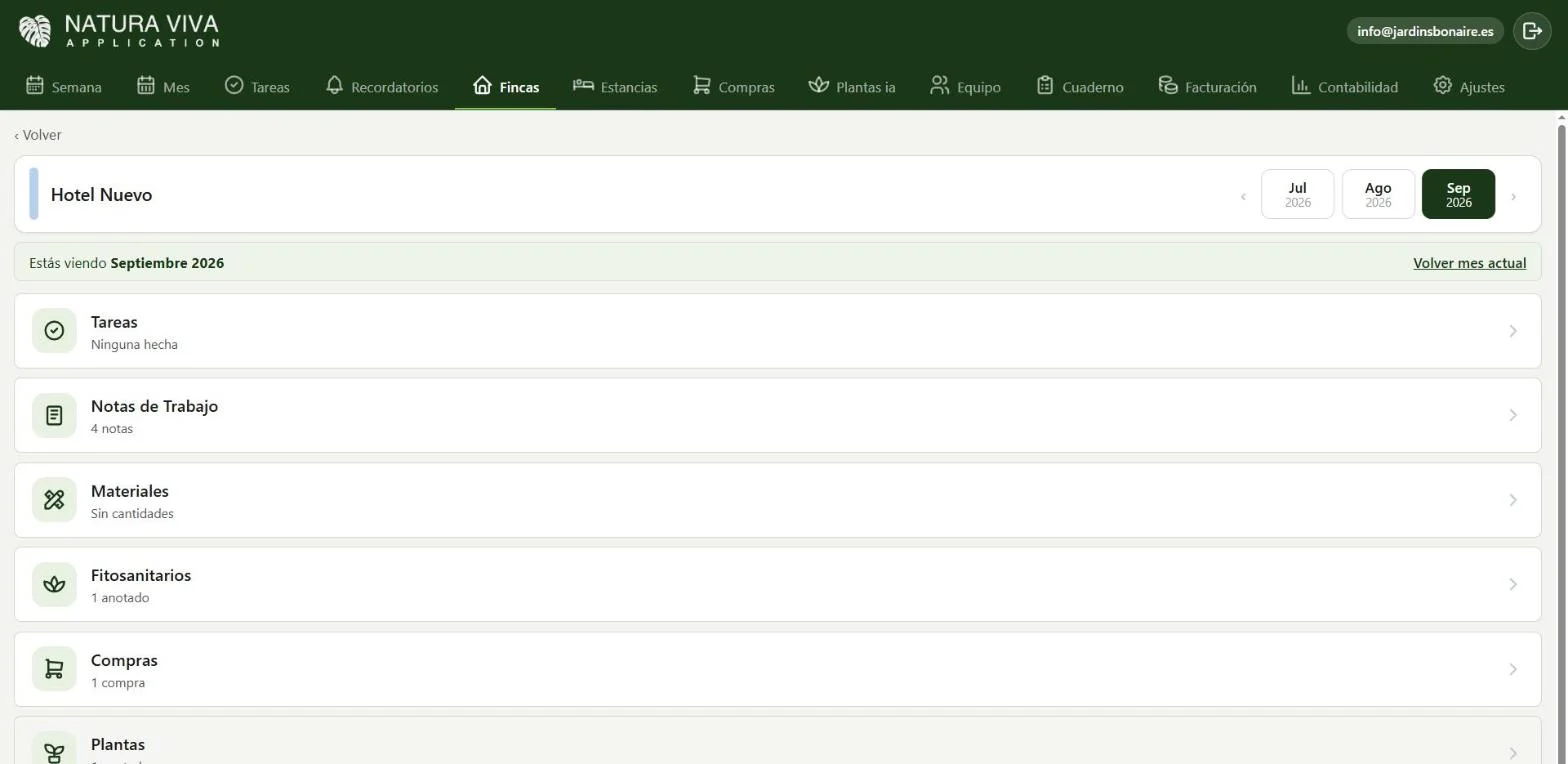
Task: Expand the Tareas row chevron
Action: [1513, 331]
